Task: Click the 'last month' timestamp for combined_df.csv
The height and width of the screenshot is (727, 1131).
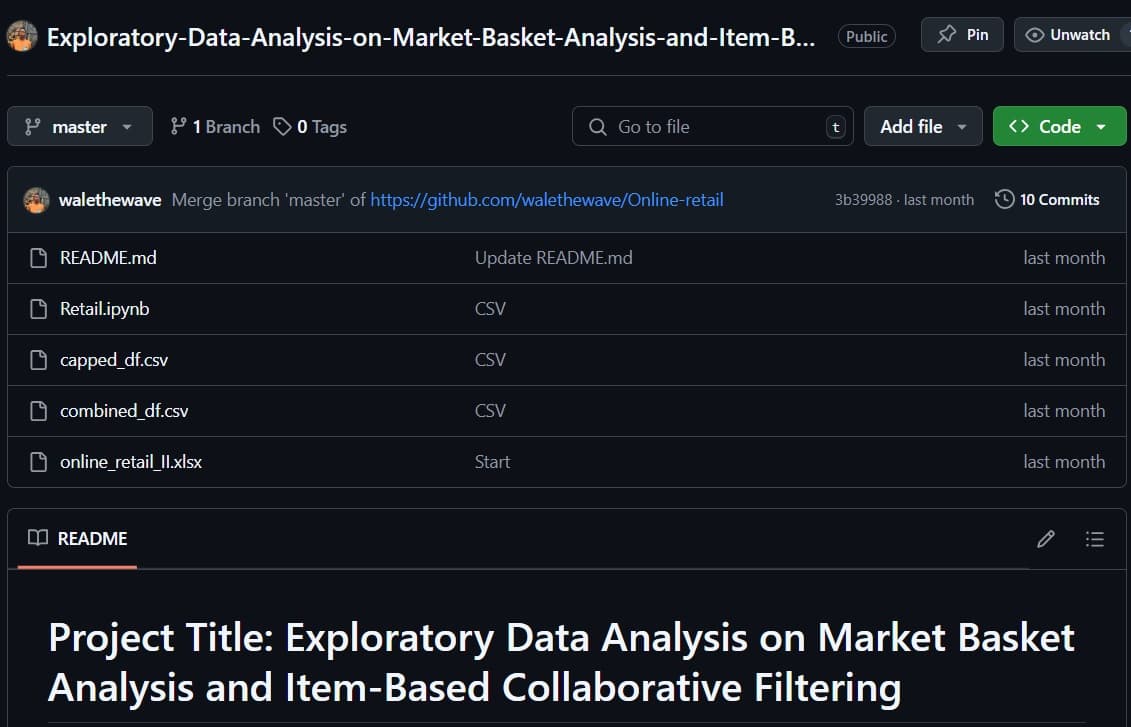Action: click(x=1064, y=411)
